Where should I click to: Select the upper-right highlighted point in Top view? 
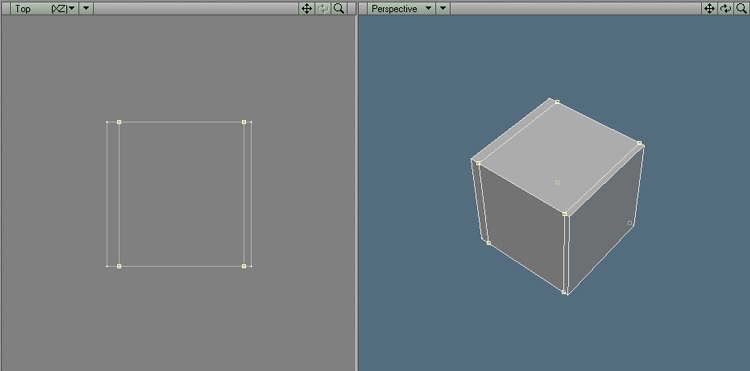click(x=244, y=122)
